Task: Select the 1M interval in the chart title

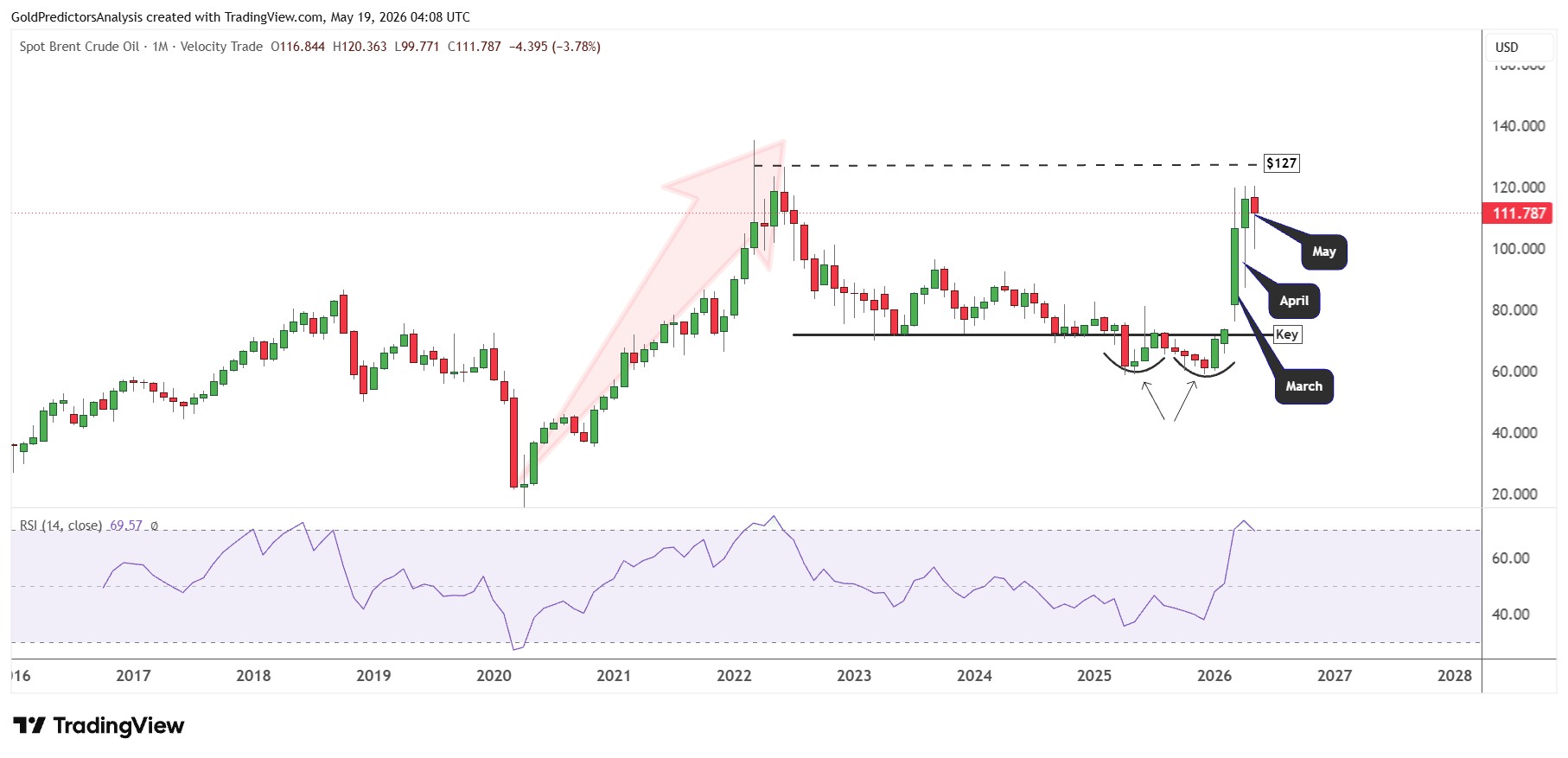Action: coord(160,47)
